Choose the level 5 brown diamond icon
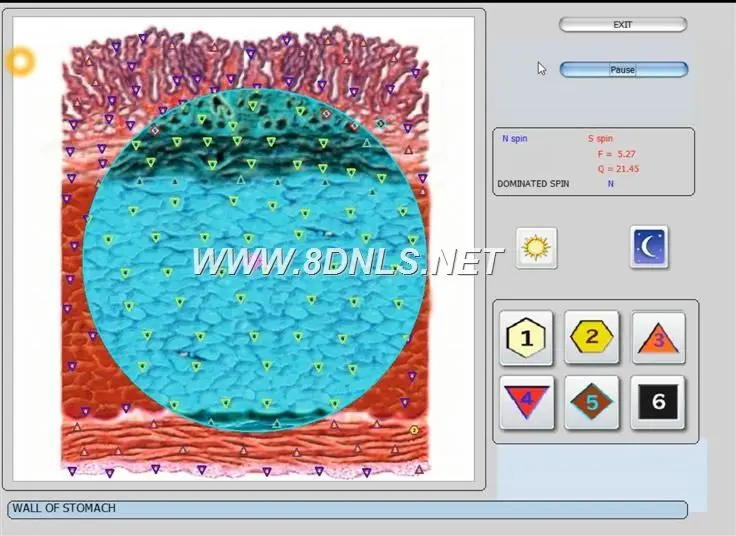736x536 pixels. click(591, 402)
